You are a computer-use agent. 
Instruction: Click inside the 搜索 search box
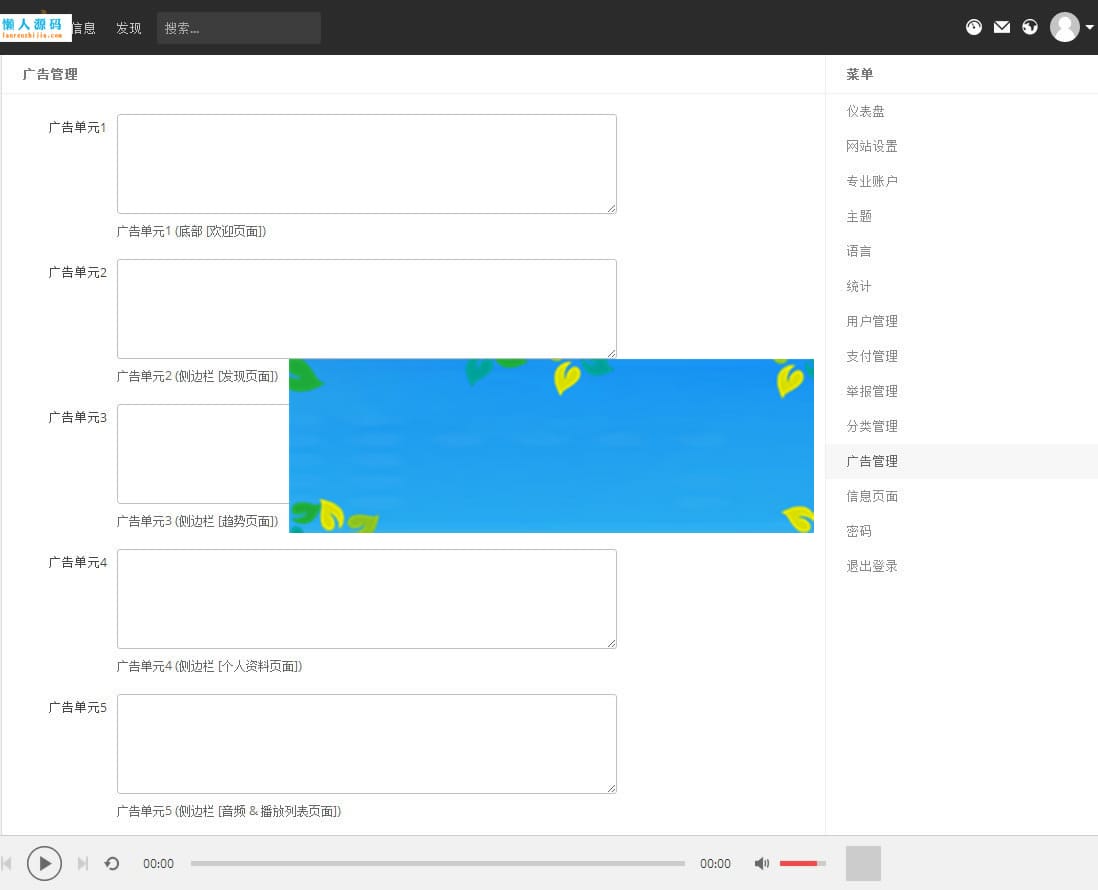coord(238,27)
